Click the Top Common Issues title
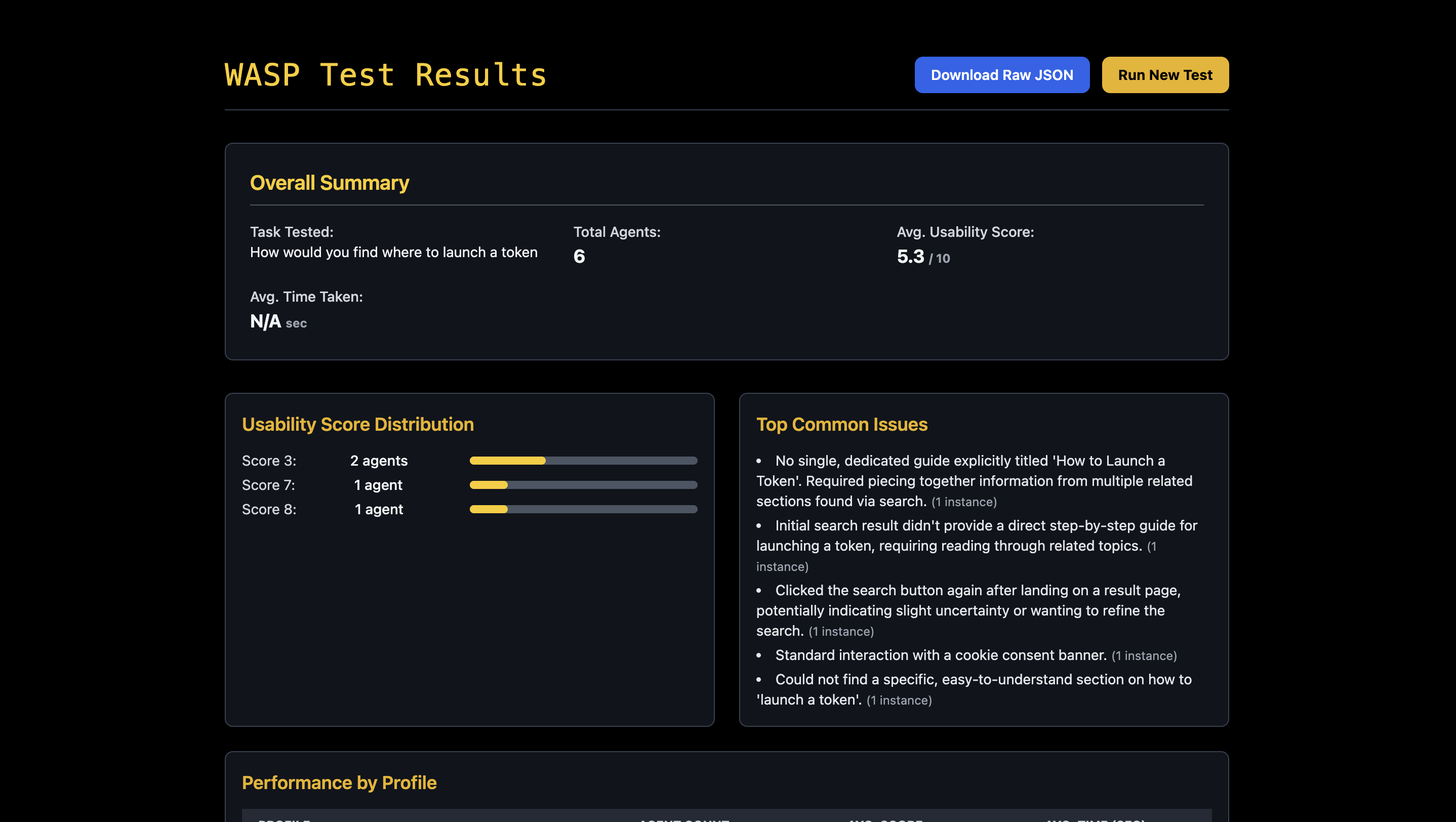The height and width of the screenshot is (822, 1456). point(841,424)
